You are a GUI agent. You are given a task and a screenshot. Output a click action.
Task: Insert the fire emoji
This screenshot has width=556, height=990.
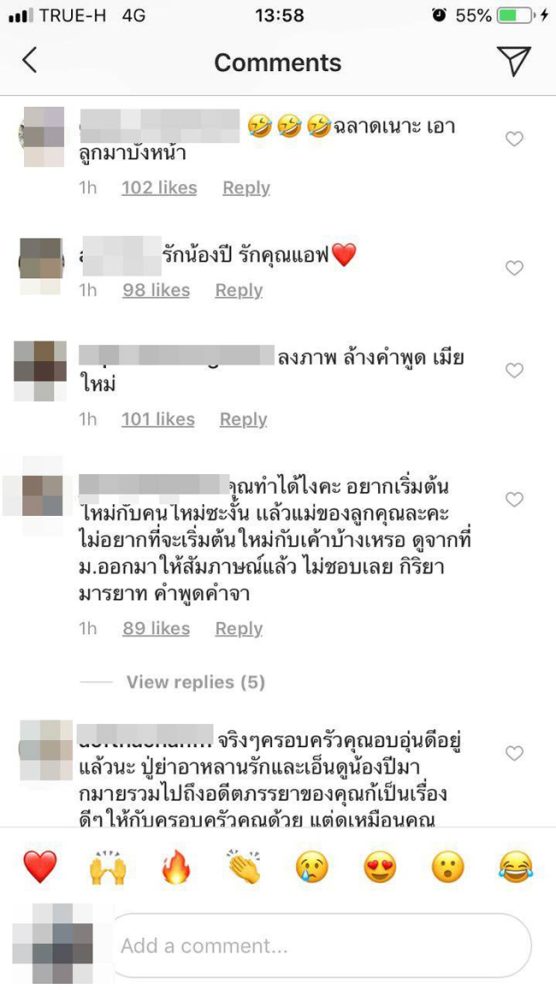pos(176,866)
